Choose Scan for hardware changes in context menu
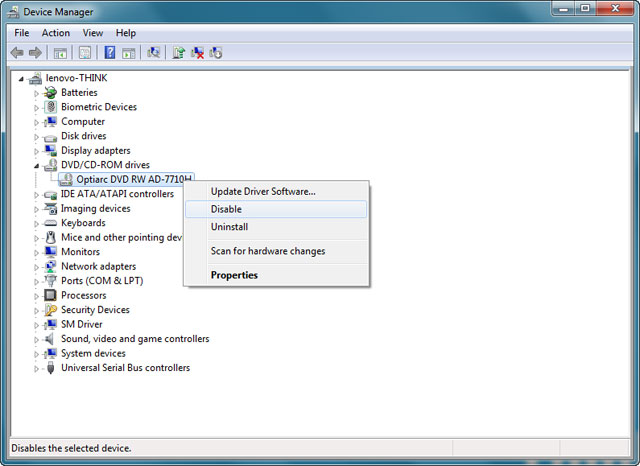 (276, 251)
